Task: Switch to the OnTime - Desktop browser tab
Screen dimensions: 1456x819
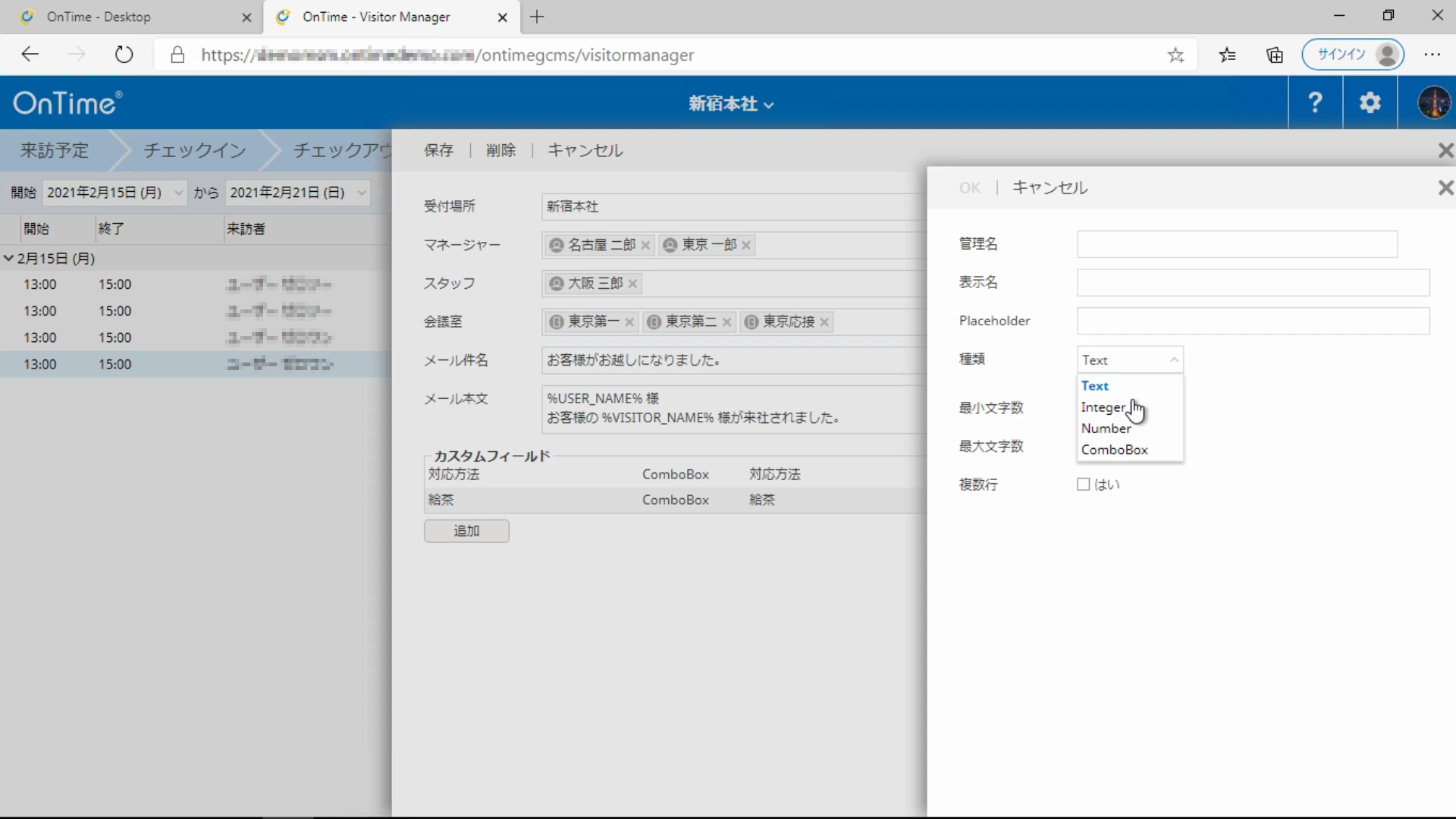Action: click(99, 17)
